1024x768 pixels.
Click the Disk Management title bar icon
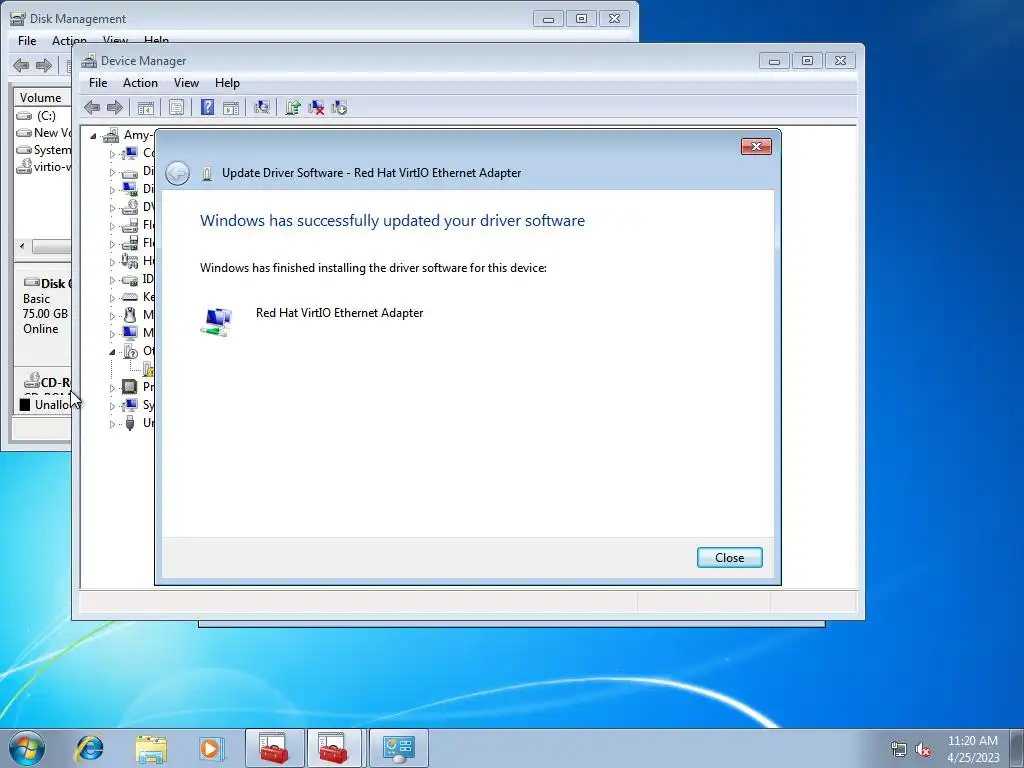point(18,19)
